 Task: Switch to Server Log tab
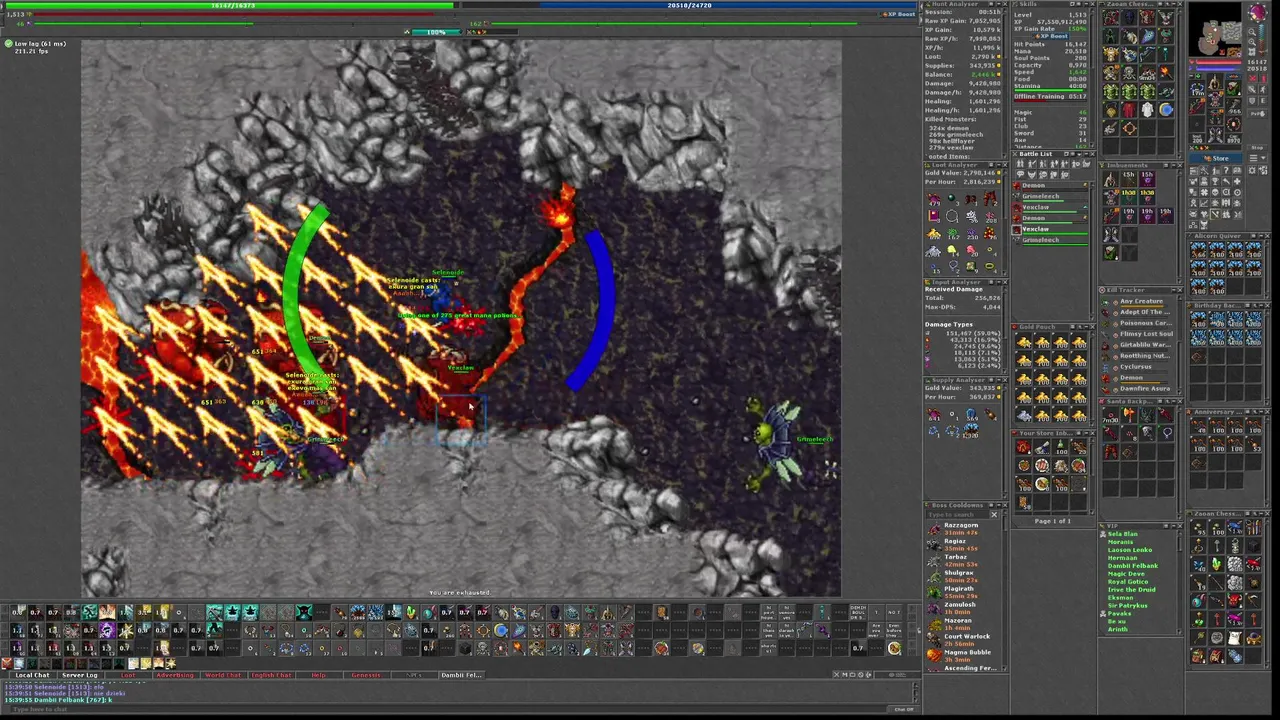point(80,675)
